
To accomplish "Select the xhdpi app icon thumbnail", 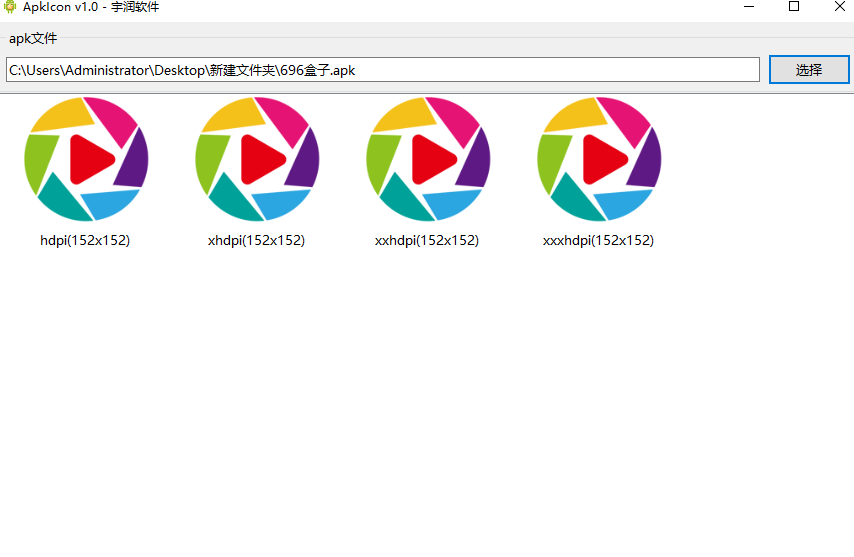I will click(x=257, y=159).
